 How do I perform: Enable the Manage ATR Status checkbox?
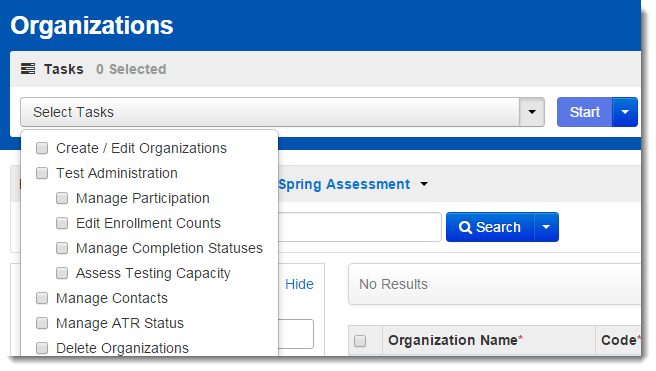pos(42,323)
